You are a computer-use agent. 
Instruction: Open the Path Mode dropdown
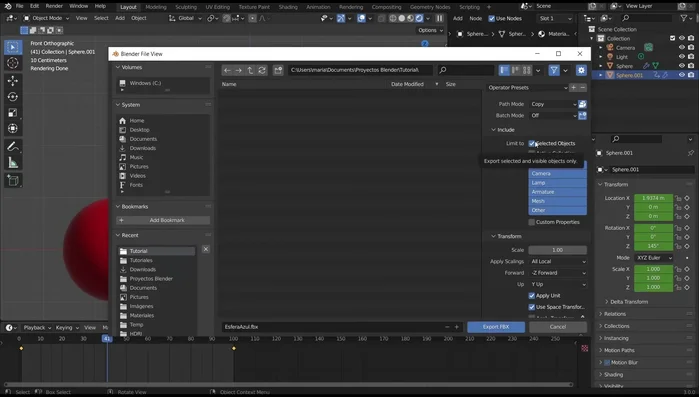click(553, 104)
